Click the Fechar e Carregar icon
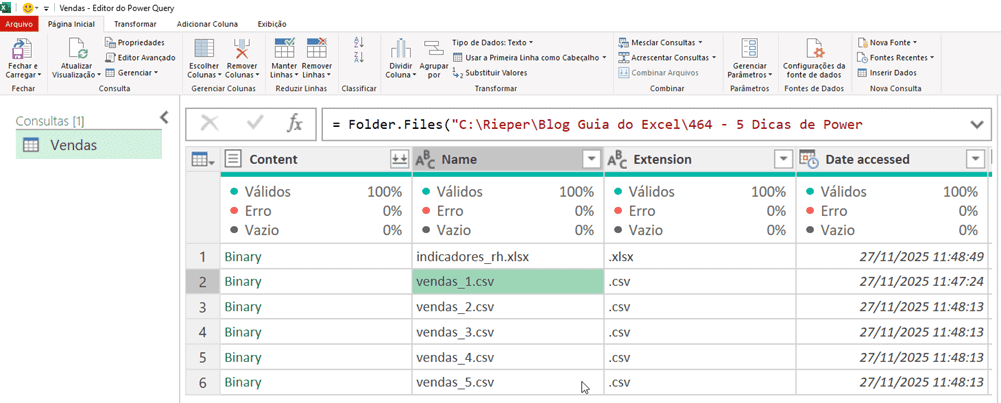This screenshot has height=403, width=1001. (x=22, y=50)
